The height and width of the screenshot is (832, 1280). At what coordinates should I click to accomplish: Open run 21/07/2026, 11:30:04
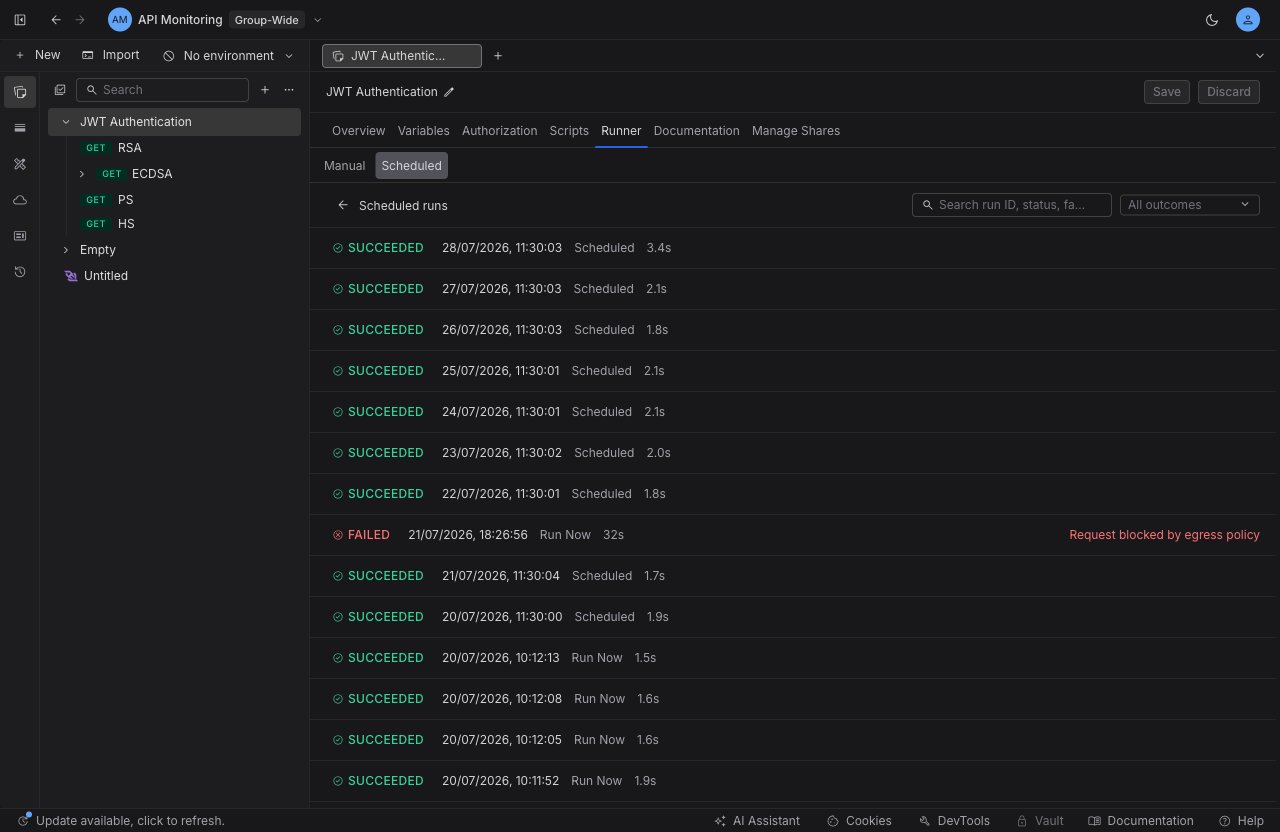tap(795, 576)
